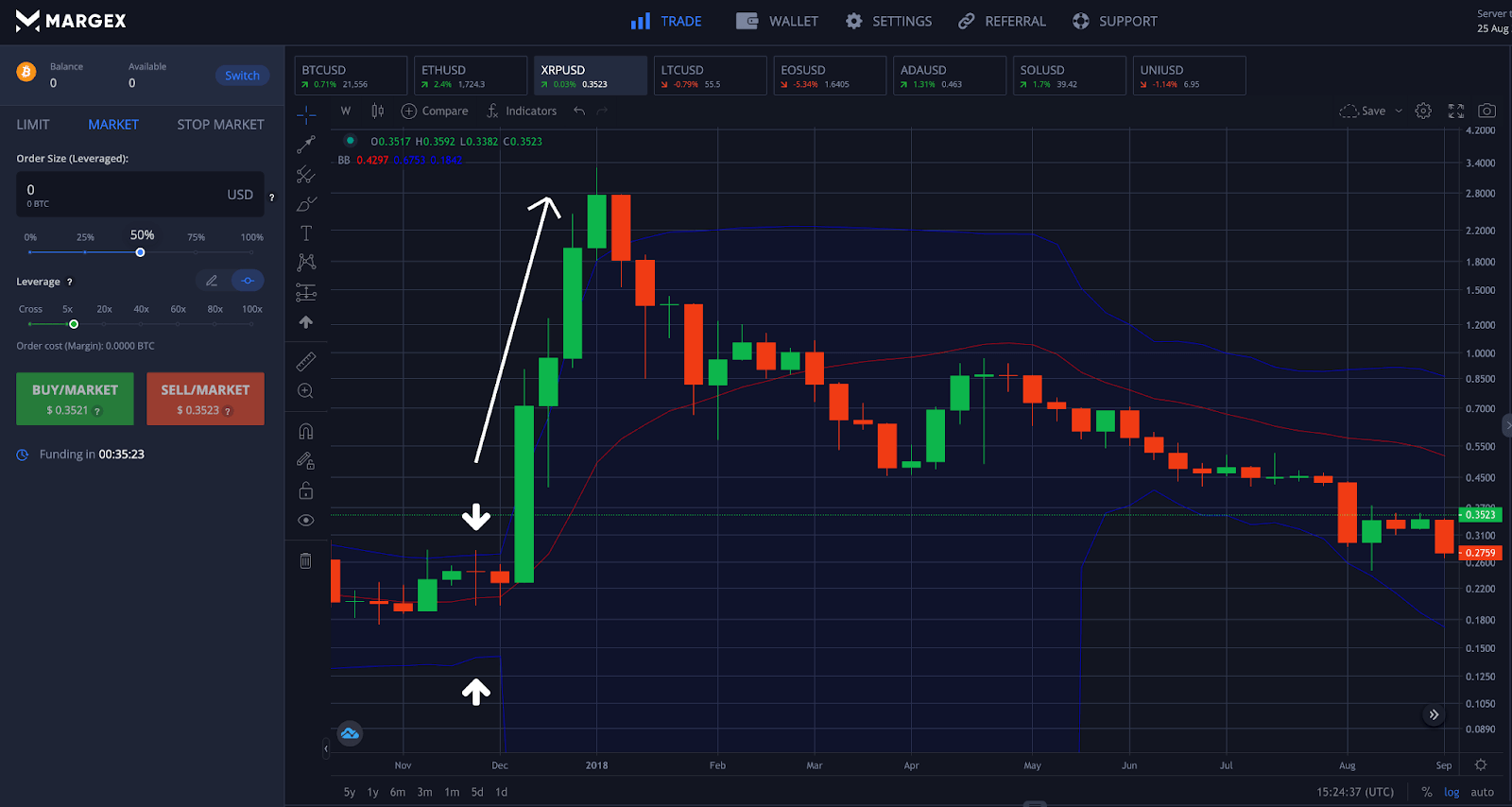The height and width of the screenshot is (807, 1512).
Task: Click the trash remove drawings icon
Action: click(x=305, y=561)
